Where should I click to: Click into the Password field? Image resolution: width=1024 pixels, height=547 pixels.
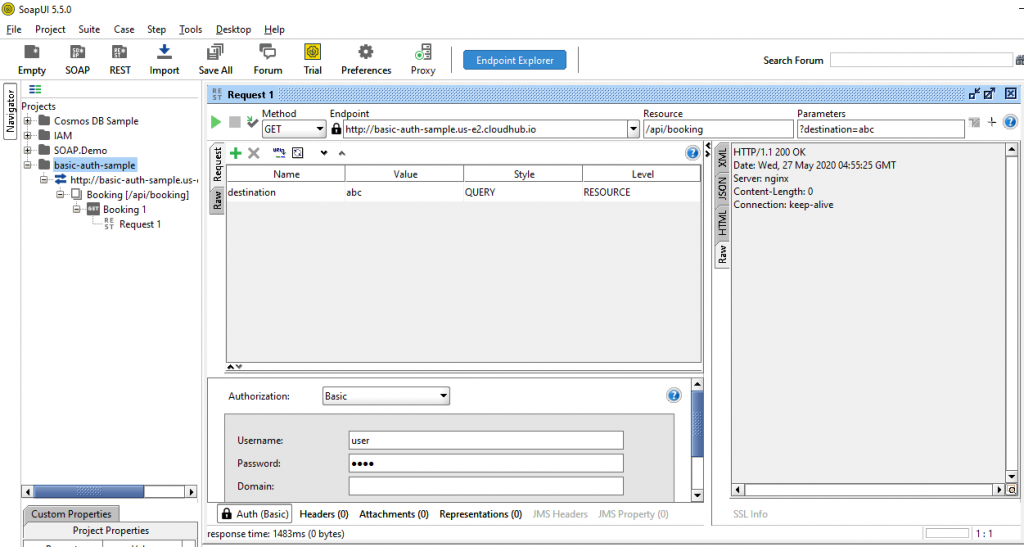[x=486, y=463]
